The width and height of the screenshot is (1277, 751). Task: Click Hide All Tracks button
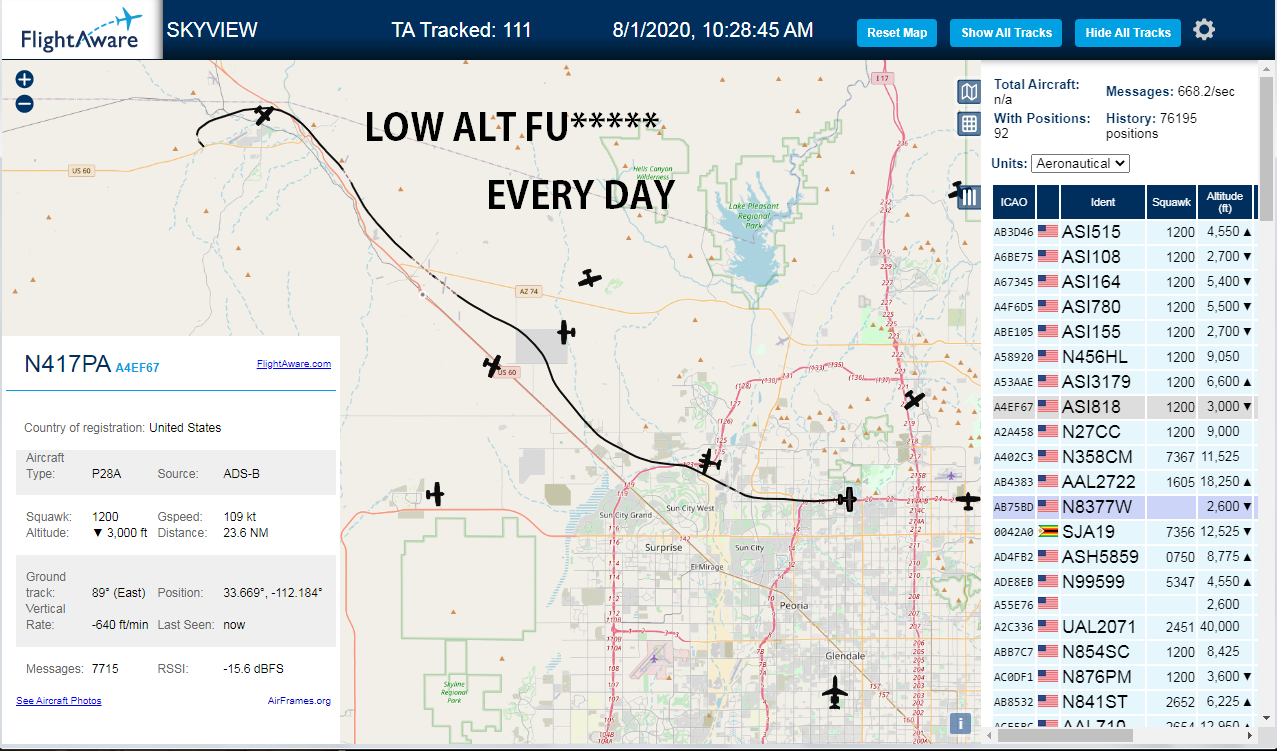(1128, 33)
